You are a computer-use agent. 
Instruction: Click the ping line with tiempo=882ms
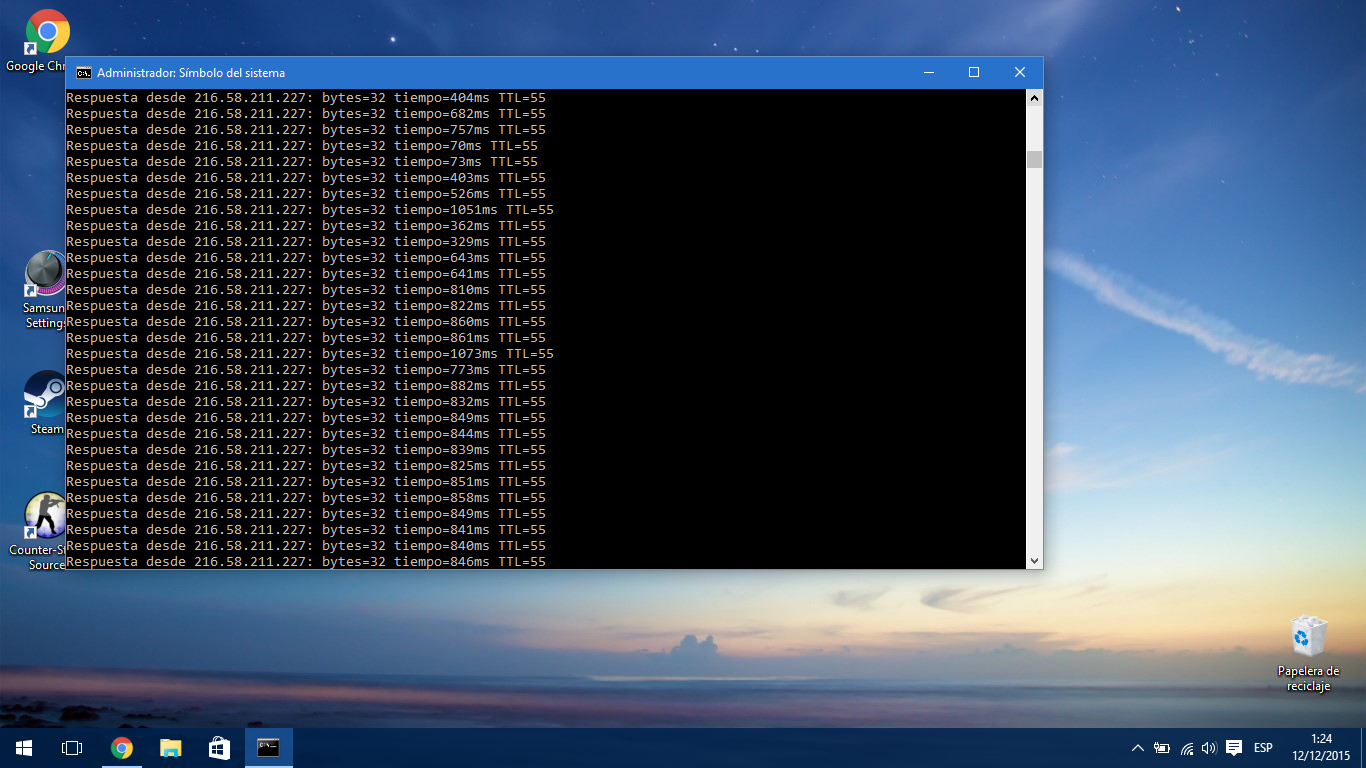click(306, 386)
